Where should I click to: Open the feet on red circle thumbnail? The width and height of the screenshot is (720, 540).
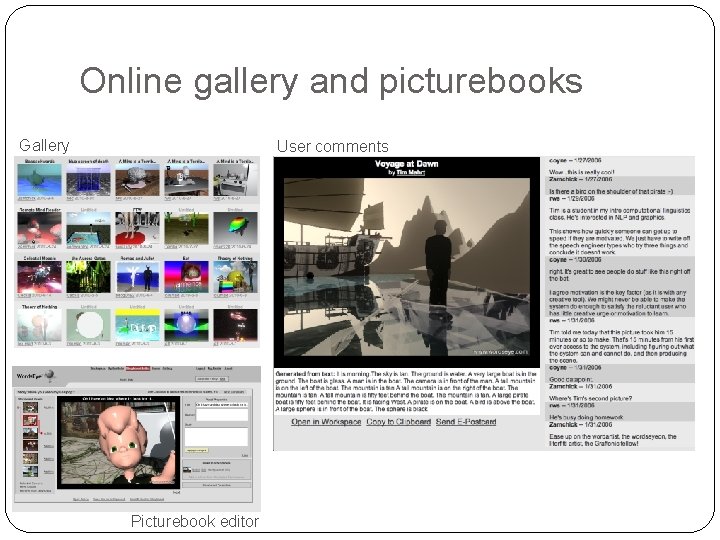pyautogui.click(x=137, y=228)
